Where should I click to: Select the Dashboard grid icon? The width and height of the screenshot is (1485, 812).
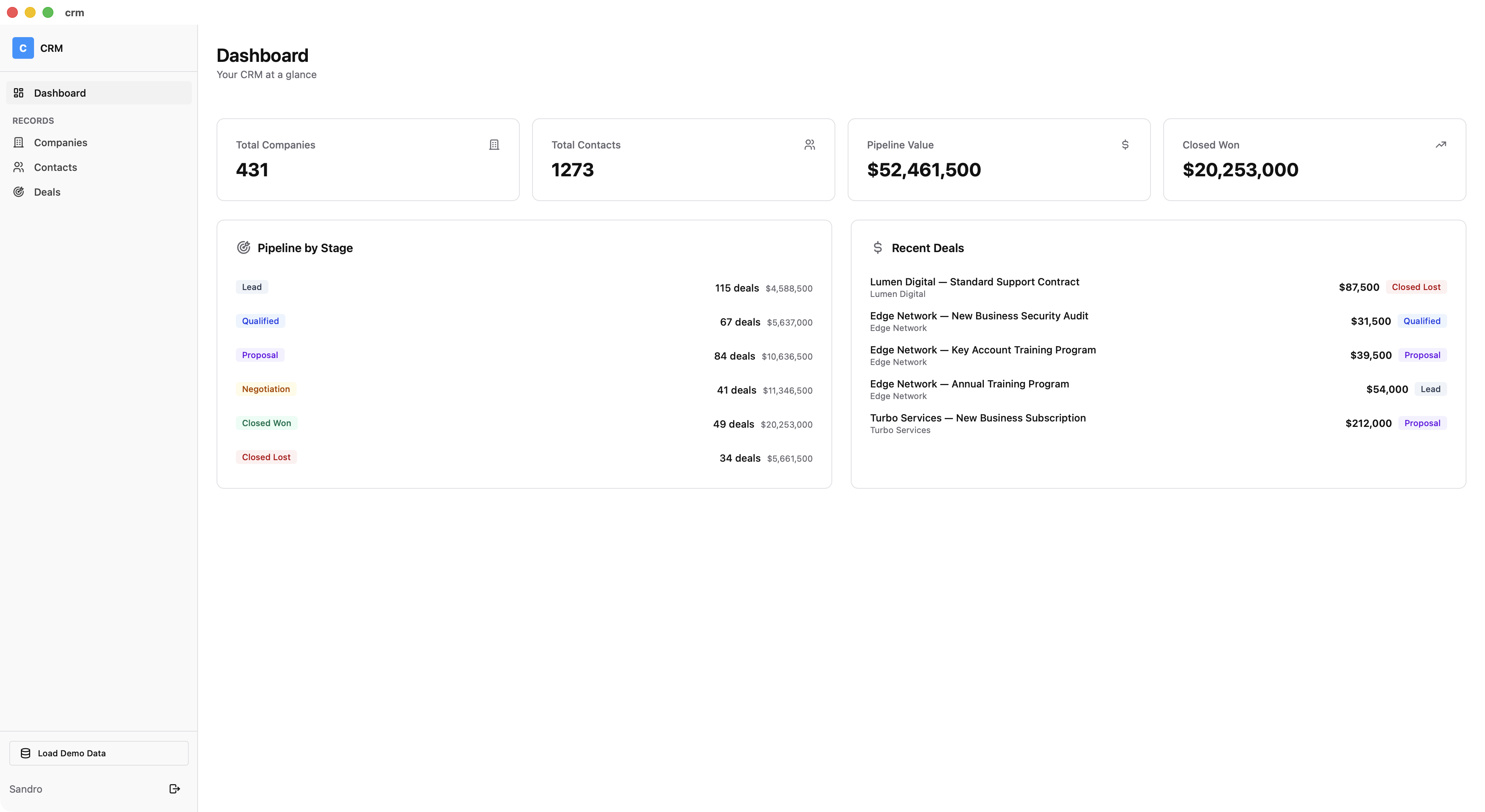[x=19, y=92]
